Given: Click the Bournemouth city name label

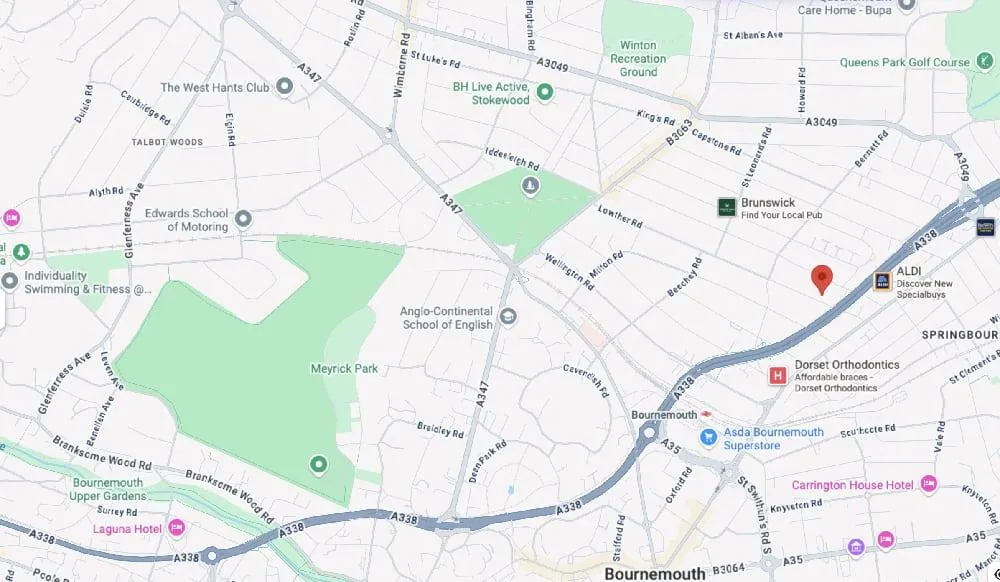Looking at the screenshot, I should pos(655,573).
